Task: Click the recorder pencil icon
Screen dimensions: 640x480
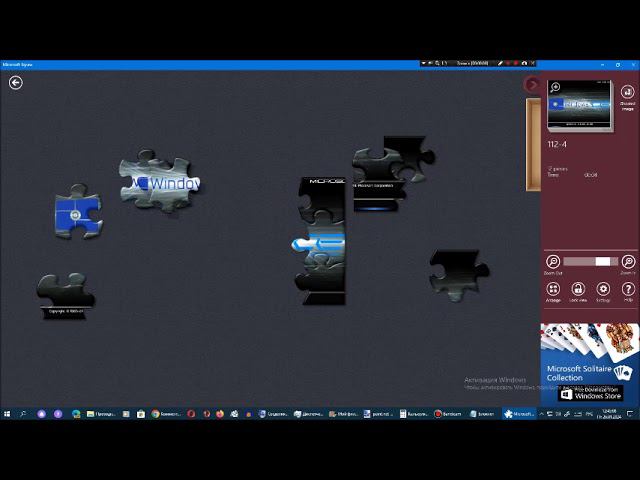Action: coord(500,63)
